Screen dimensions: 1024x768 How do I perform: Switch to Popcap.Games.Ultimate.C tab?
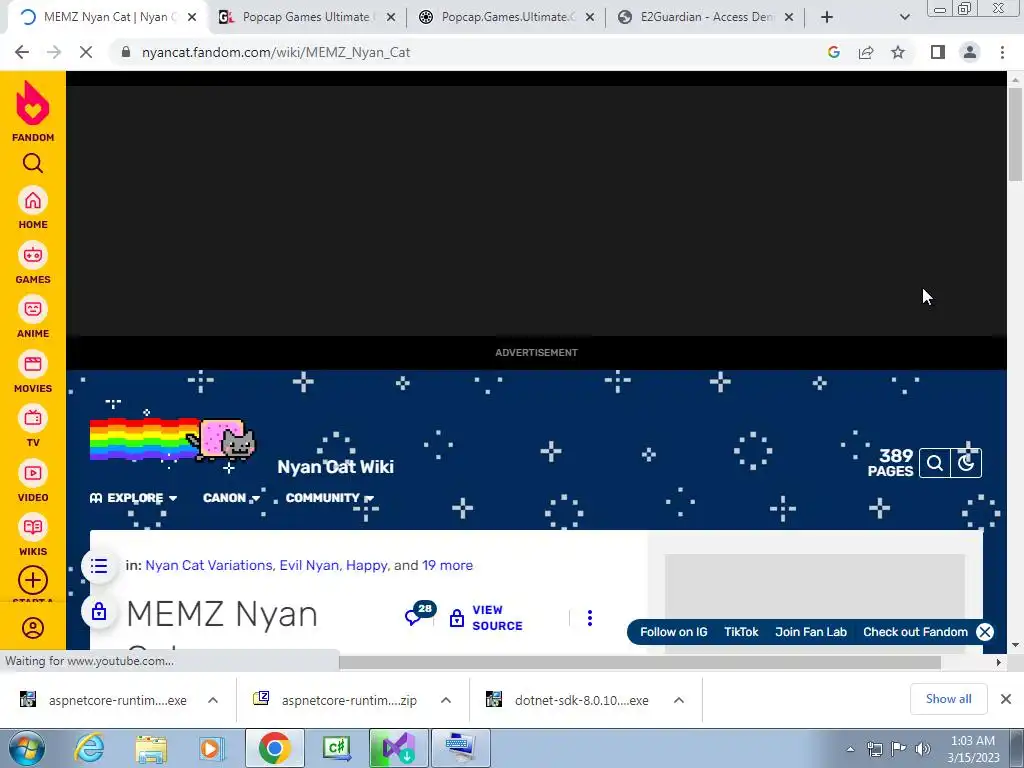[506, 17]
